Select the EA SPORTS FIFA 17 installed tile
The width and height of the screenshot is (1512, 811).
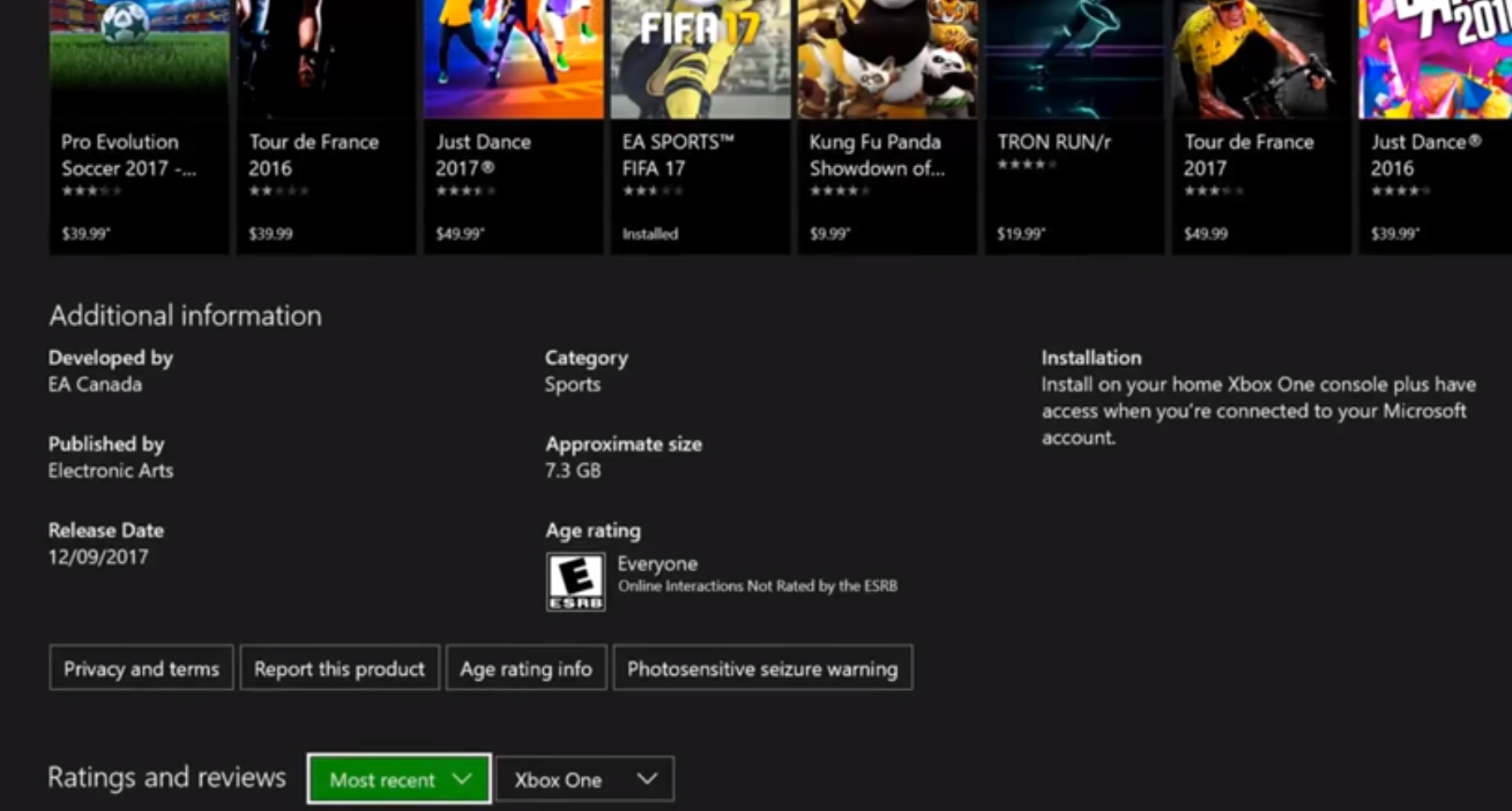tap(701, 126)
